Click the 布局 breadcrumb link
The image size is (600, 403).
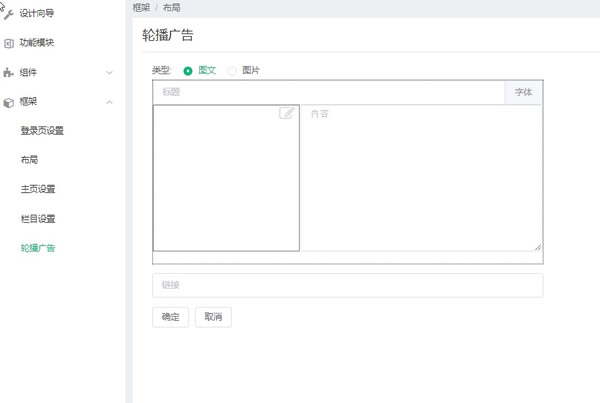(172, 7)
